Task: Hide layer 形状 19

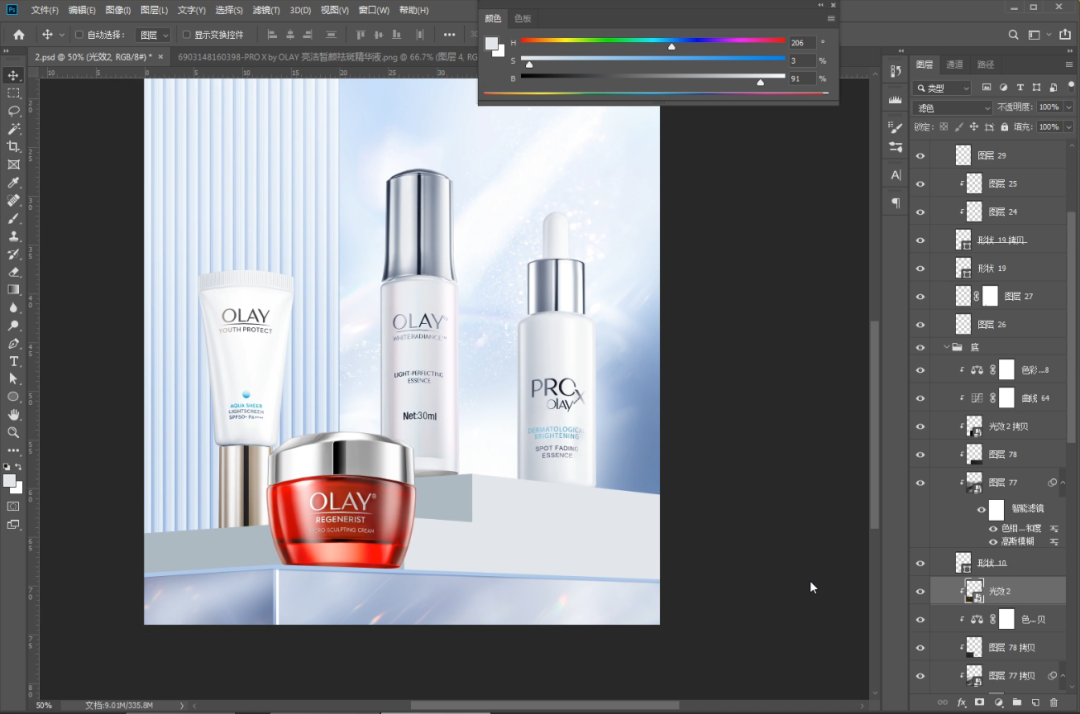Action: [x=920, y=269]
